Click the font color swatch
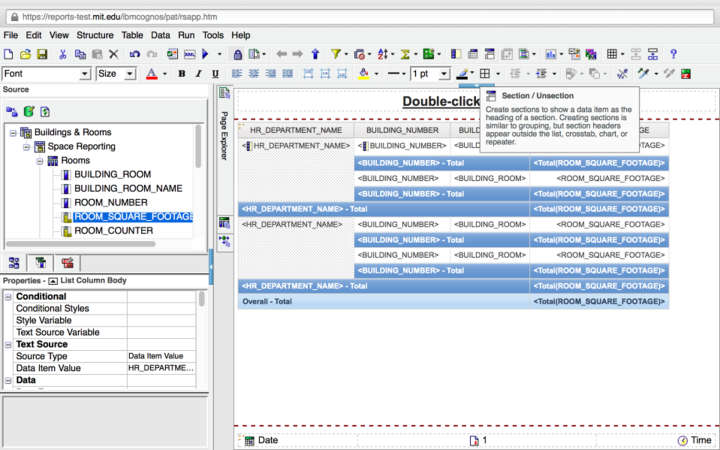The height and width of the screenshot is (450, 720). coord(151,74)
